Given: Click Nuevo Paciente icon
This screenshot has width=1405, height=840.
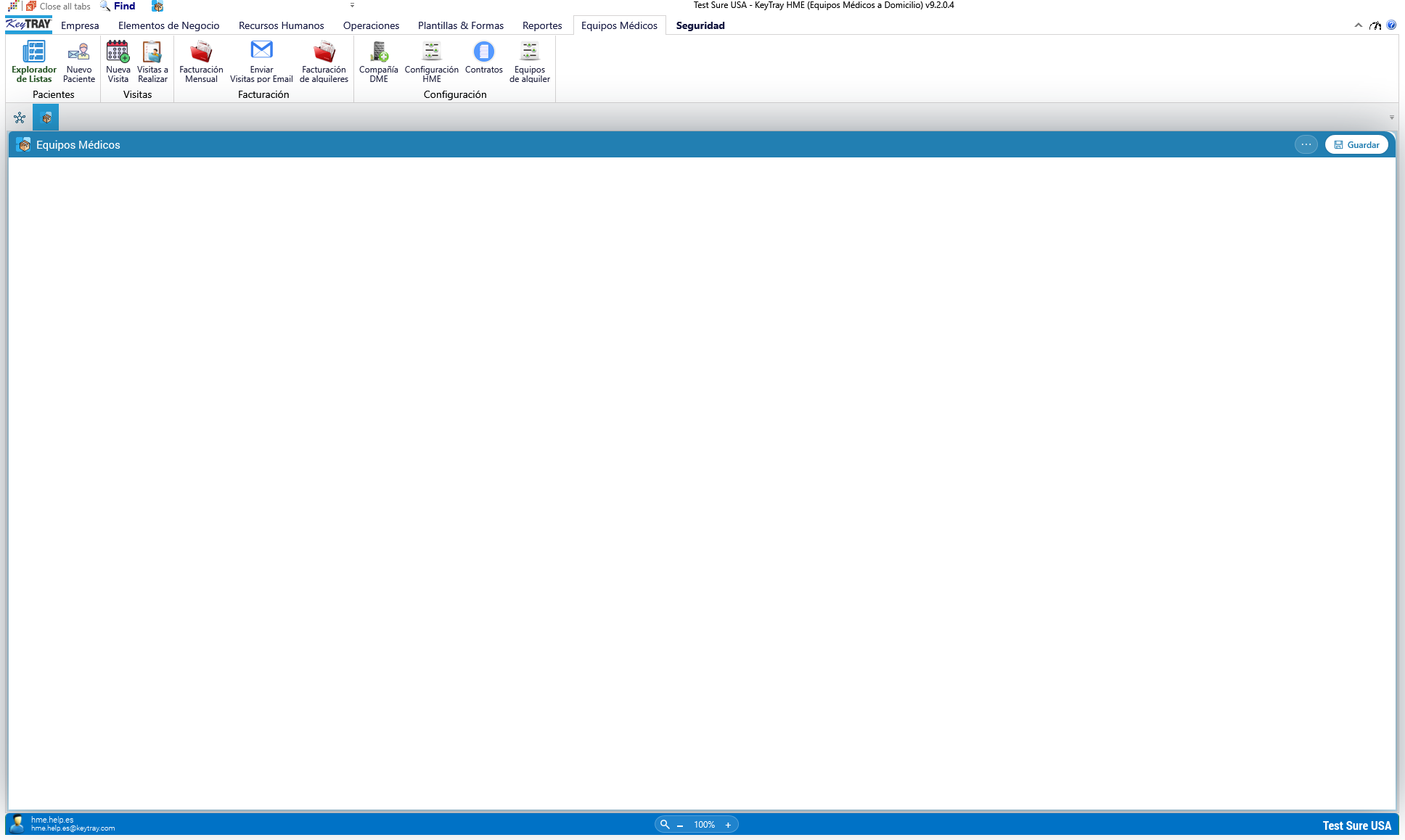Looking at the screenshot, I should 79,62.
